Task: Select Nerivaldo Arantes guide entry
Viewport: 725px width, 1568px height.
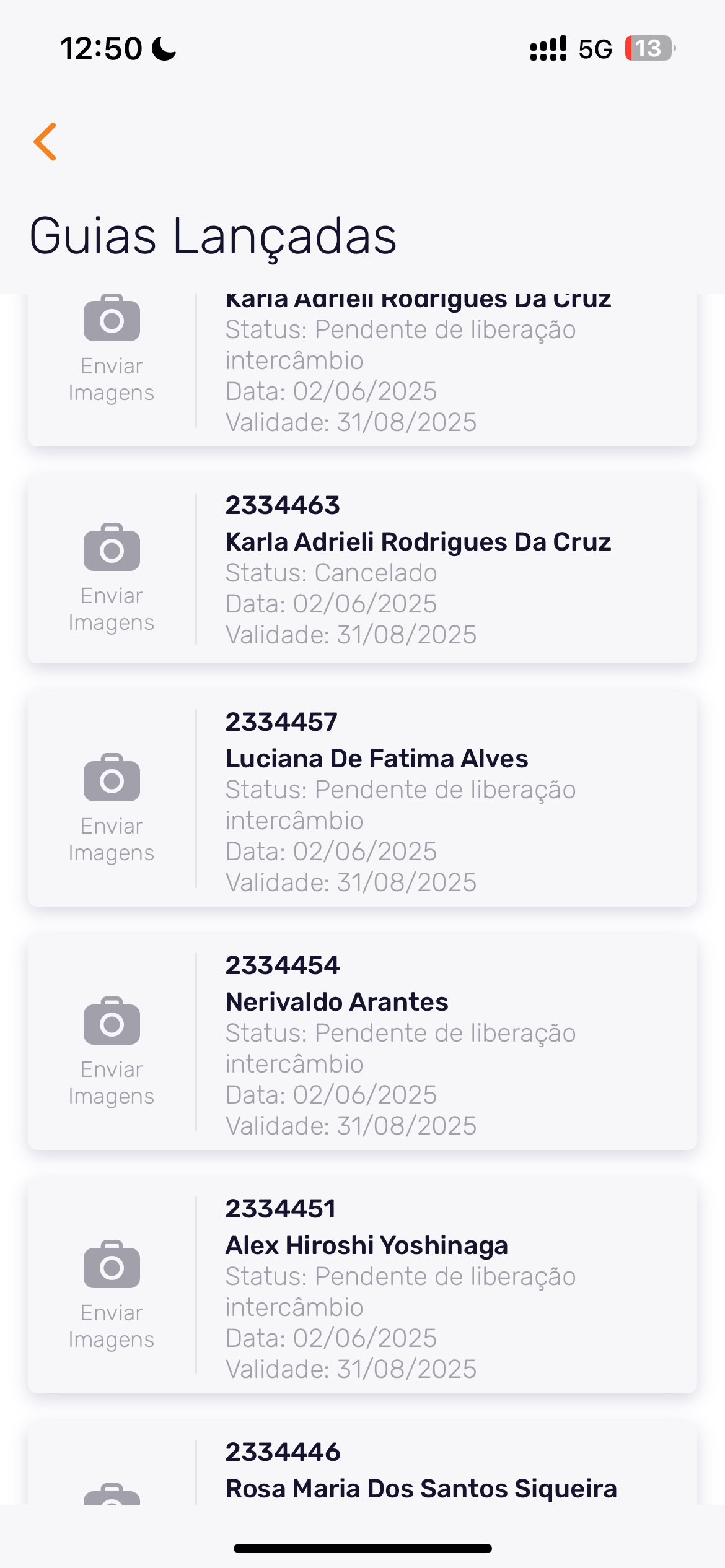Action: [x=336, y=1002]
